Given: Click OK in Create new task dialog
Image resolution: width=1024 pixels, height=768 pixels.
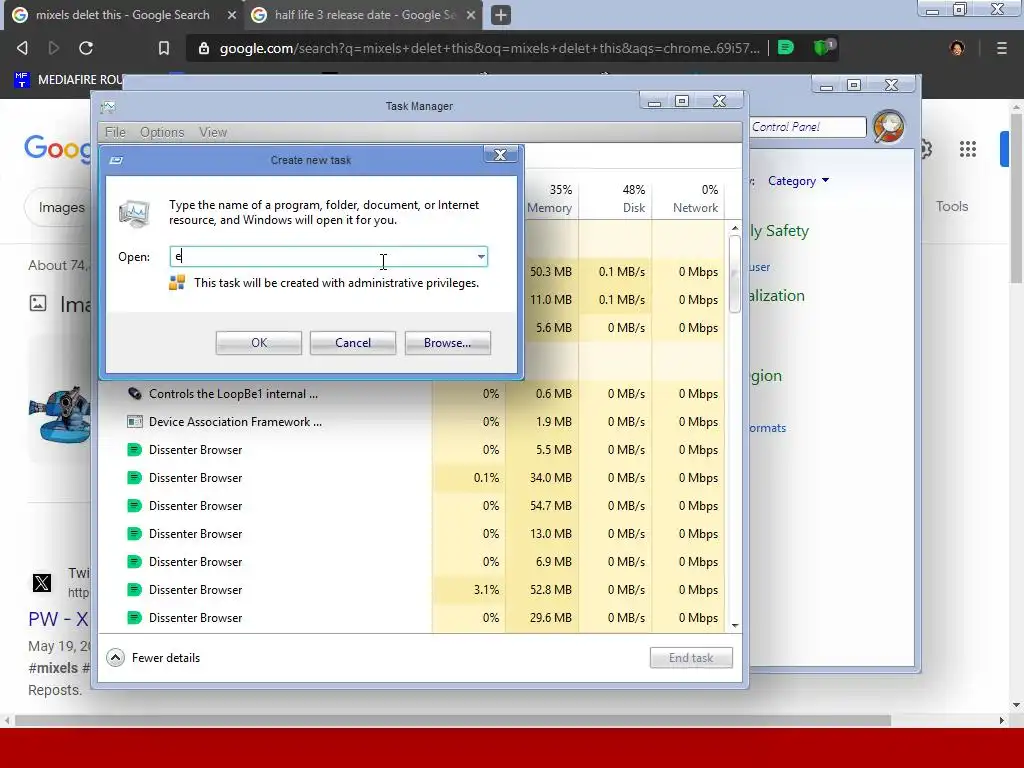Looking at the screenshot, I should (259, 343).
